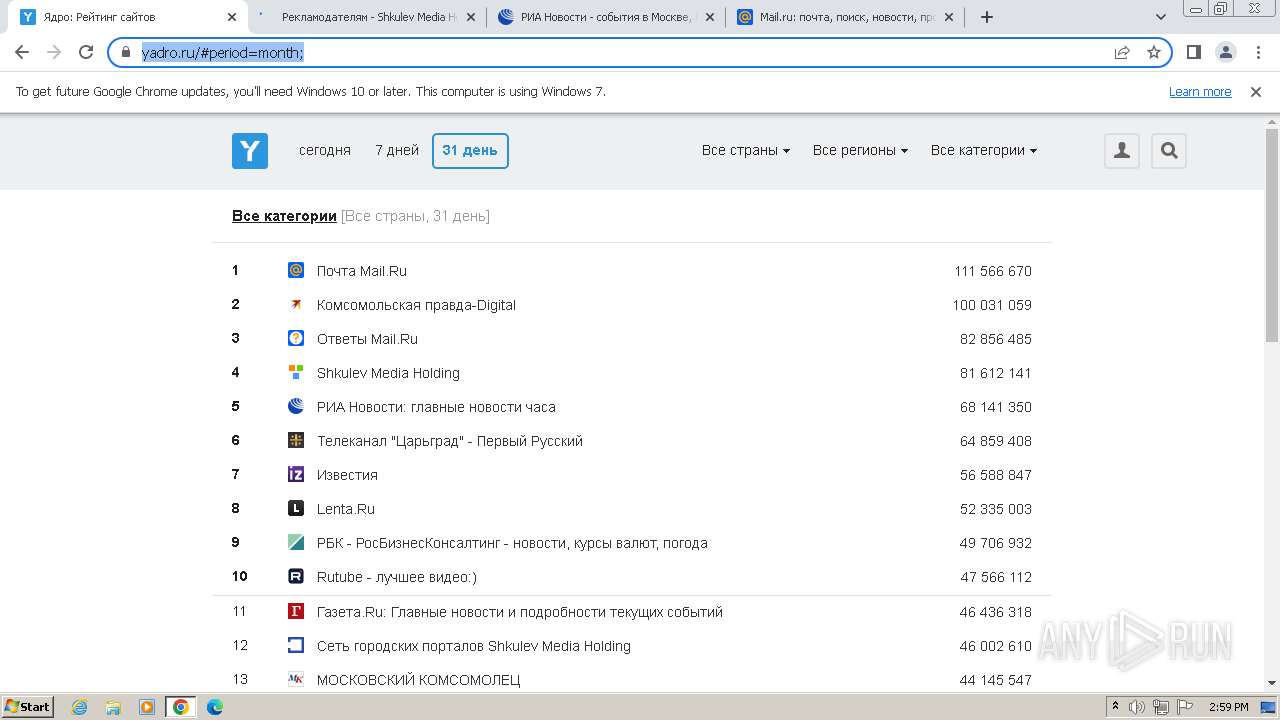This screenshot has width=1280, height=720.
Task: Open the Chrome tab search chevron
Action: click(1161, 17)
